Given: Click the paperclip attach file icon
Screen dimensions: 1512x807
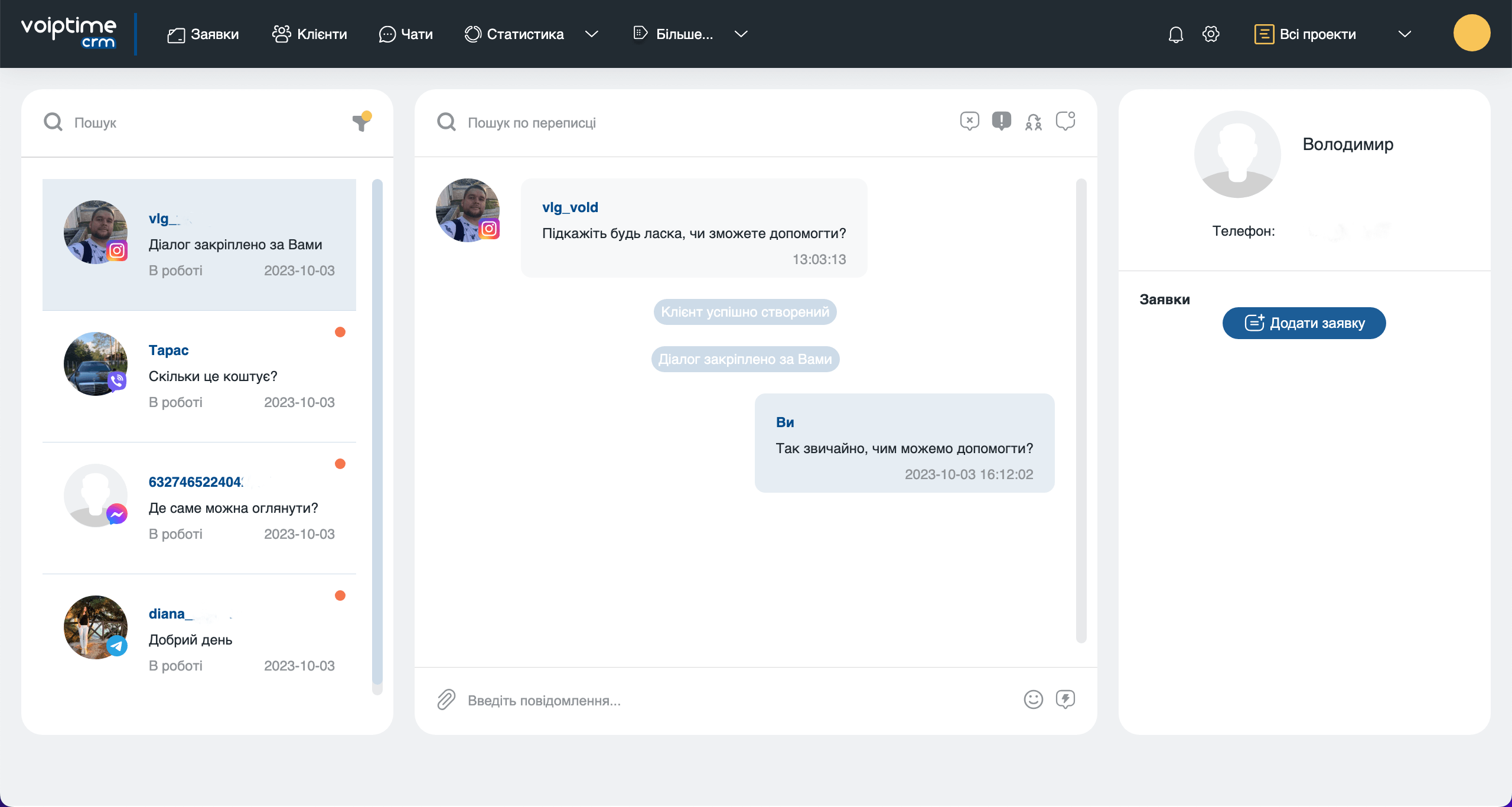Looking at the screenshot, I should click(447, 699).
